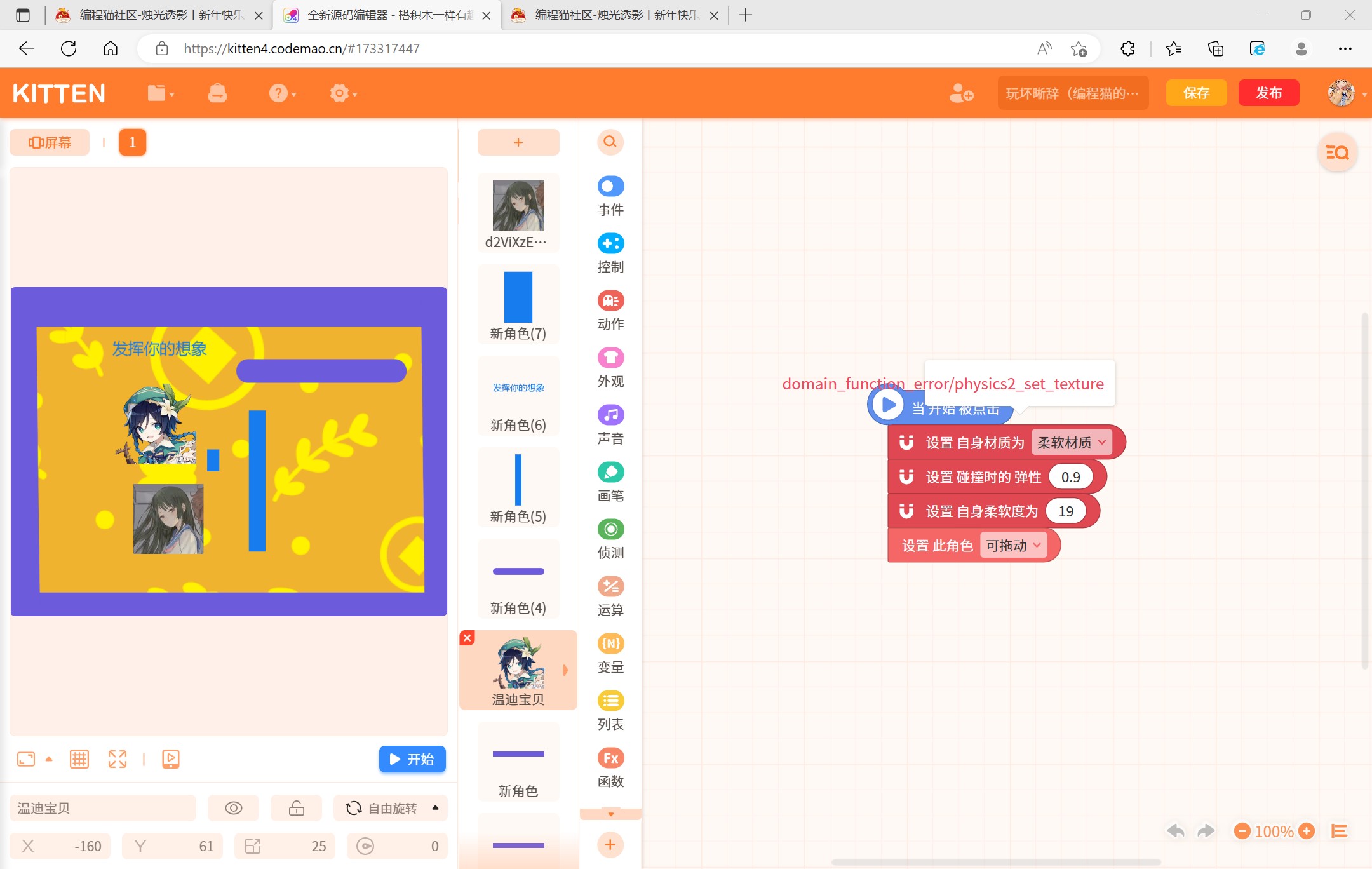The width and height of the screenshot is (1372, 869).
Task: Open the block search magnifier icon
Action: point(610,142)
